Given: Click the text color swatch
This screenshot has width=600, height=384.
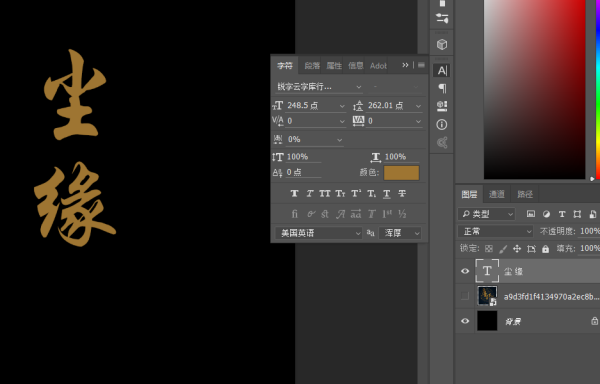Looking at the screenshot, I should [x=401, y=172].
